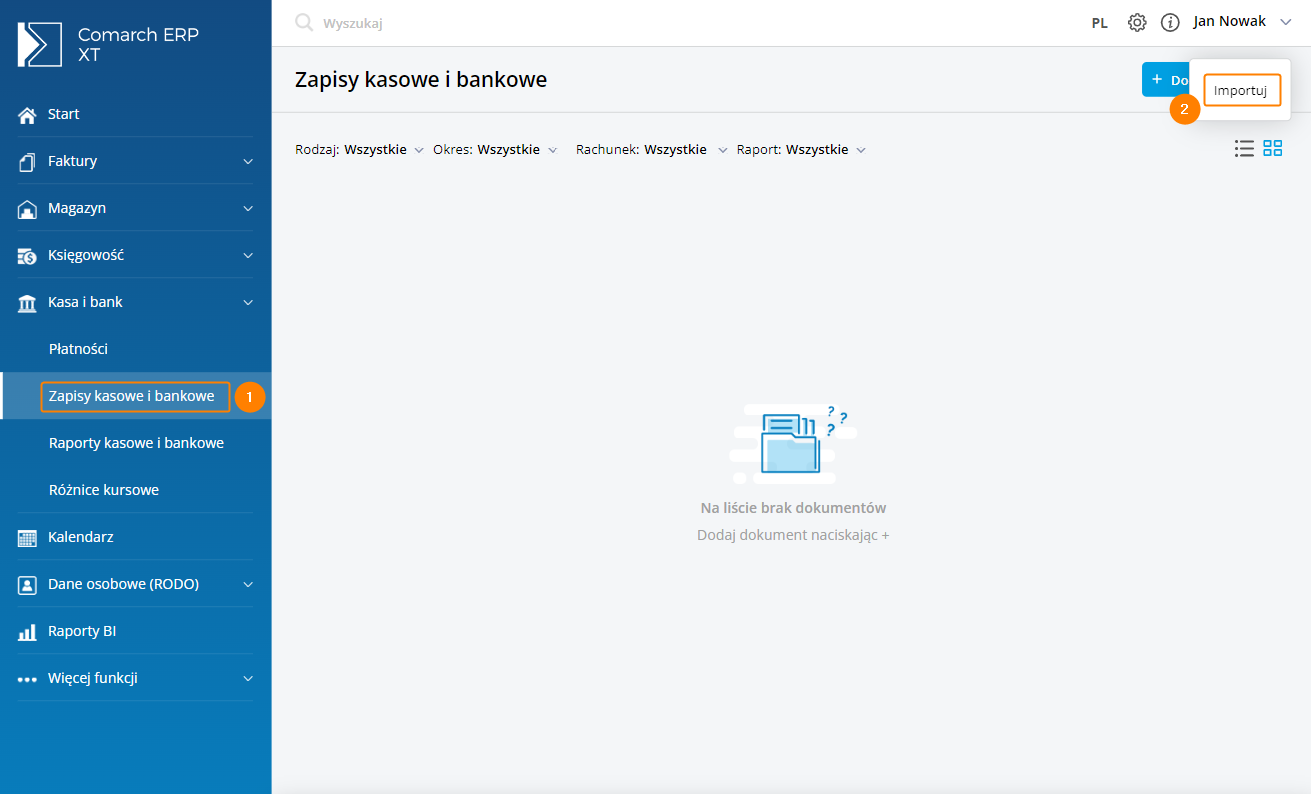Viewport: 1311px width, 794px height.
Task: Go to Płatności in the sidebar
Action: (x=78, y=349)
